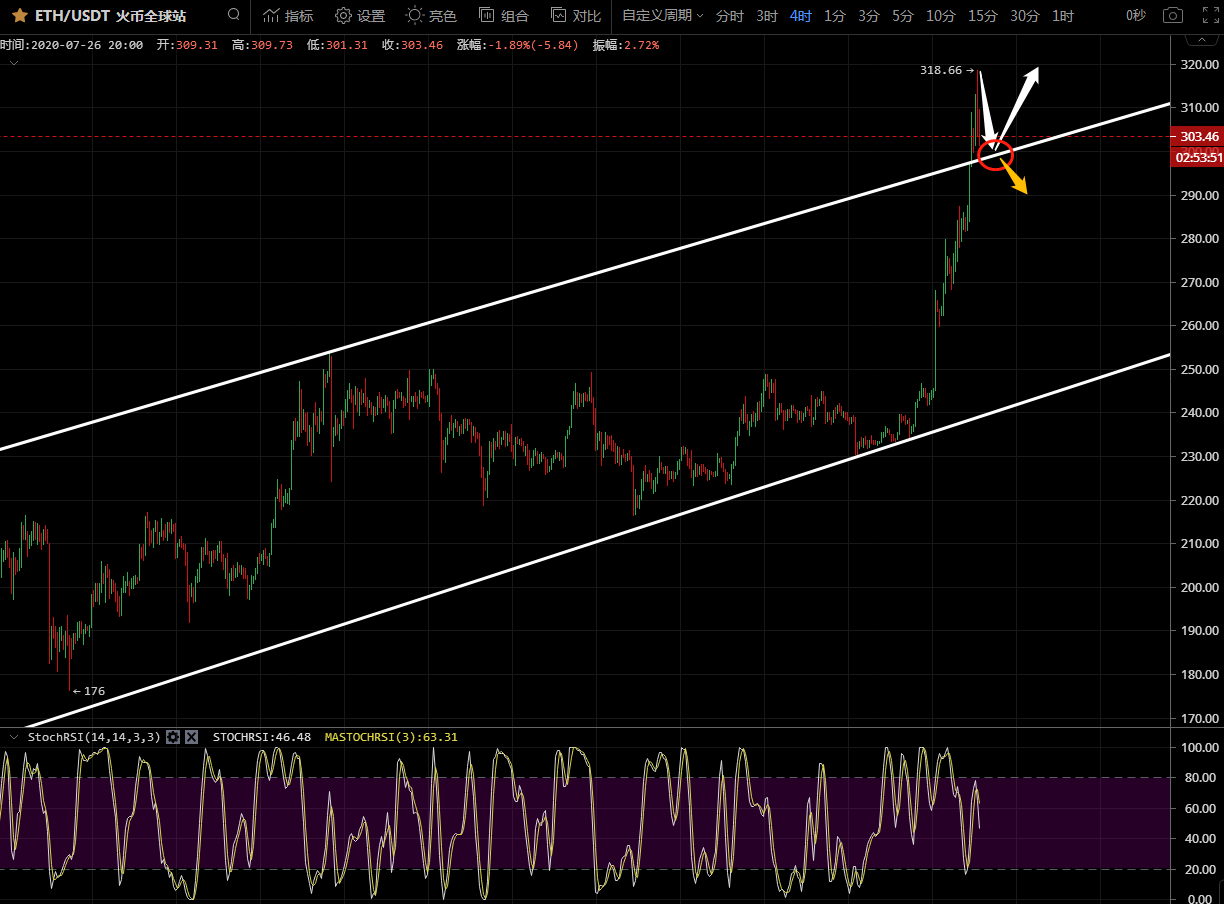1224x904 pixels.
Task: Switch to the 4时 timeframe
Action: click(800, 16)
